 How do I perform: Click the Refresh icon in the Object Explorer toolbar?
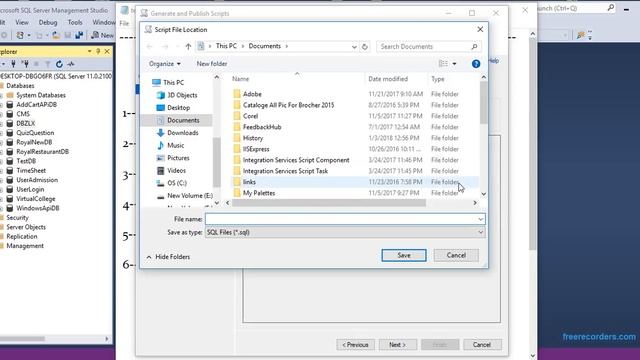(x=59, y=64)
